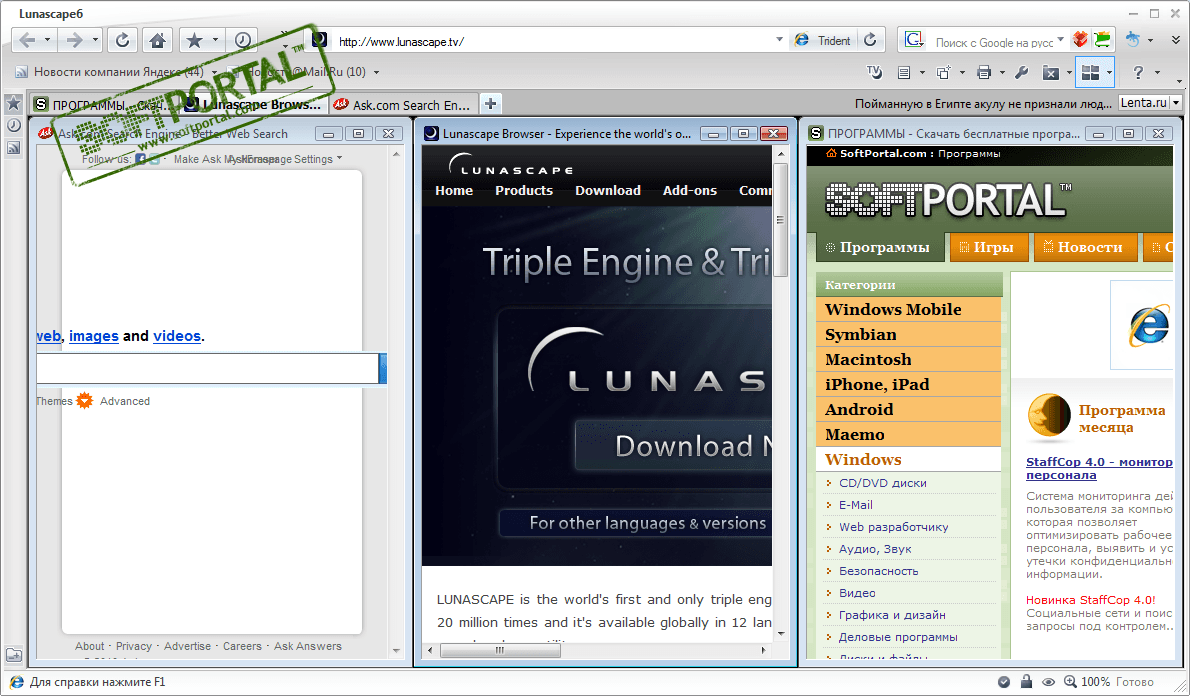1190x696 pixels.
Task: Switch to Ask.com Search Engine tab
Action: point(403,105)
